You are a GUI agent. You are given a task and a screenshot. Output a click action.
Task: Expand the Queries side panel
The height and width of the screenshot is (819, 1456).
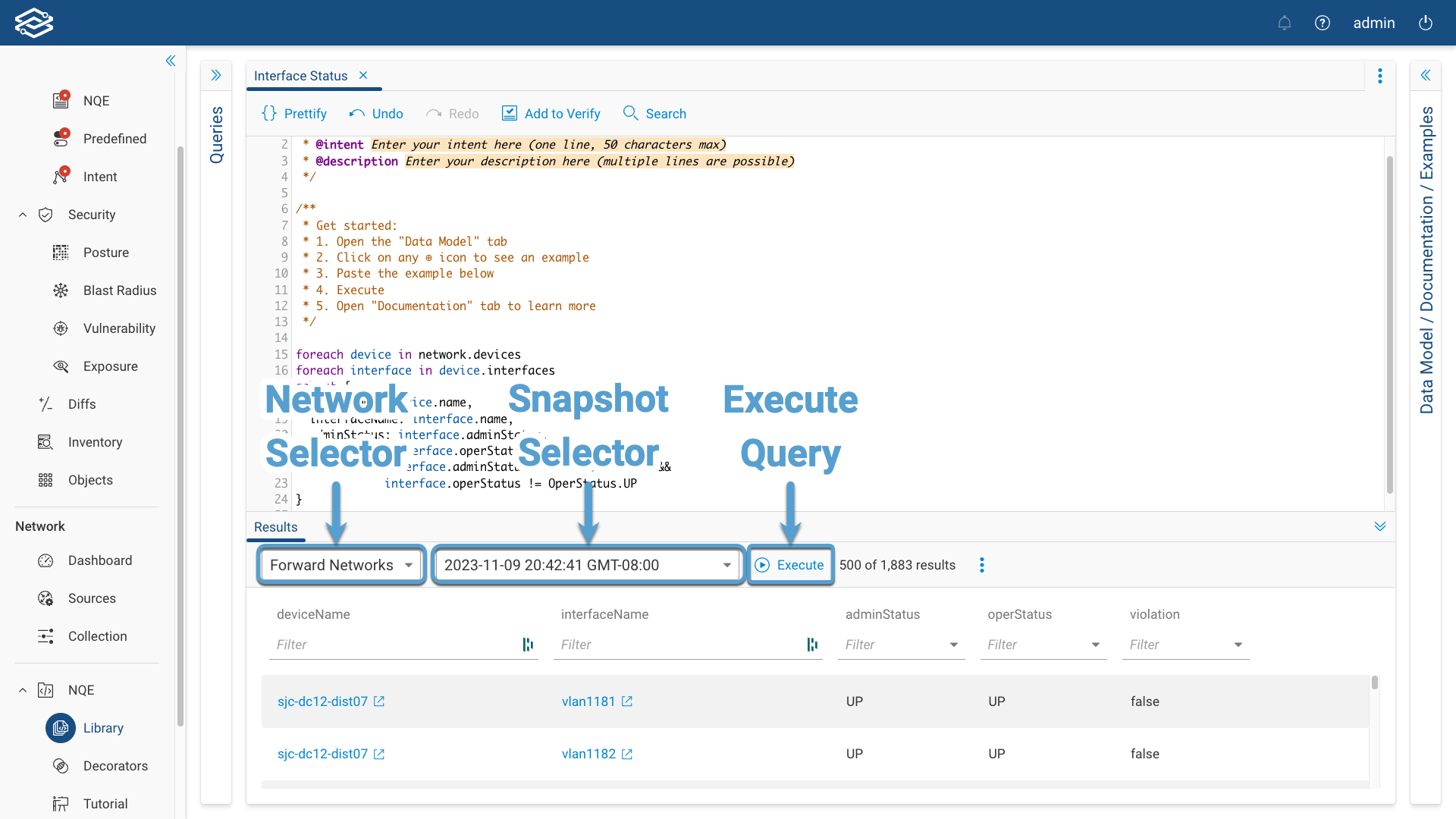216,75
